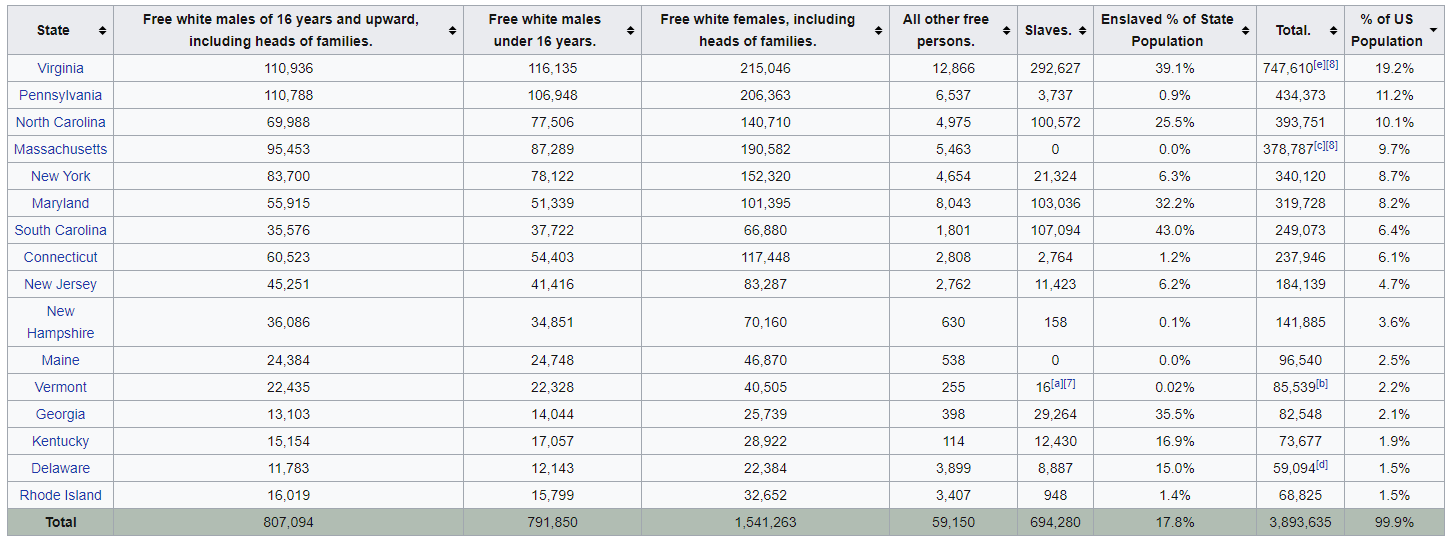Click footnote [b] beside Vermont's total
The image size is (1449, 539).
(1322, 384)
